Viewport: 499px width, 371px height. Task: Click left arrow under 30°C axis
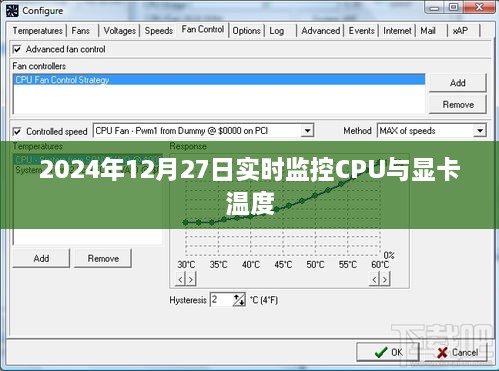pyautogui.click(x=180, y=279)
